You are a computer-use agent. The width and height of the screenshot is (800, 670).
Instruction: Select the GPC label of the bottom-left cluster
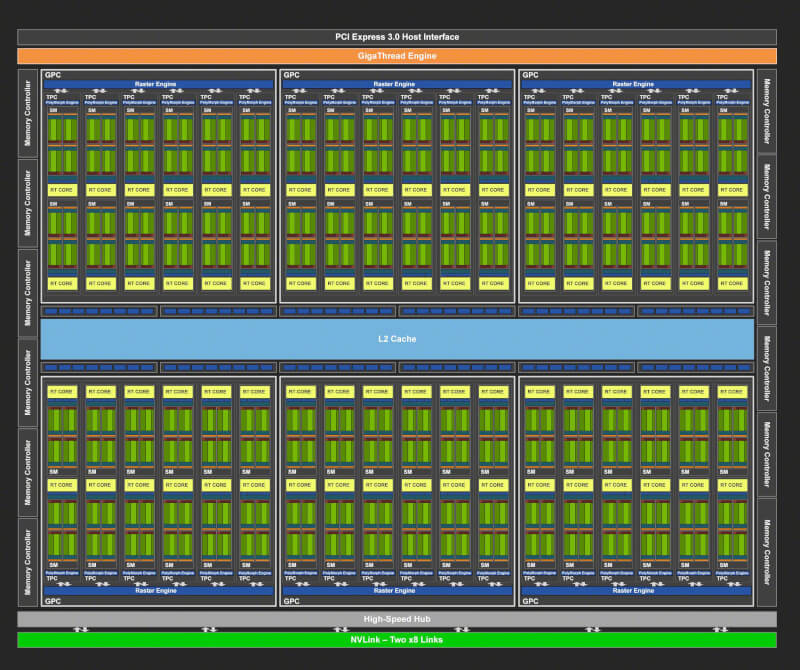coord(53,601)
